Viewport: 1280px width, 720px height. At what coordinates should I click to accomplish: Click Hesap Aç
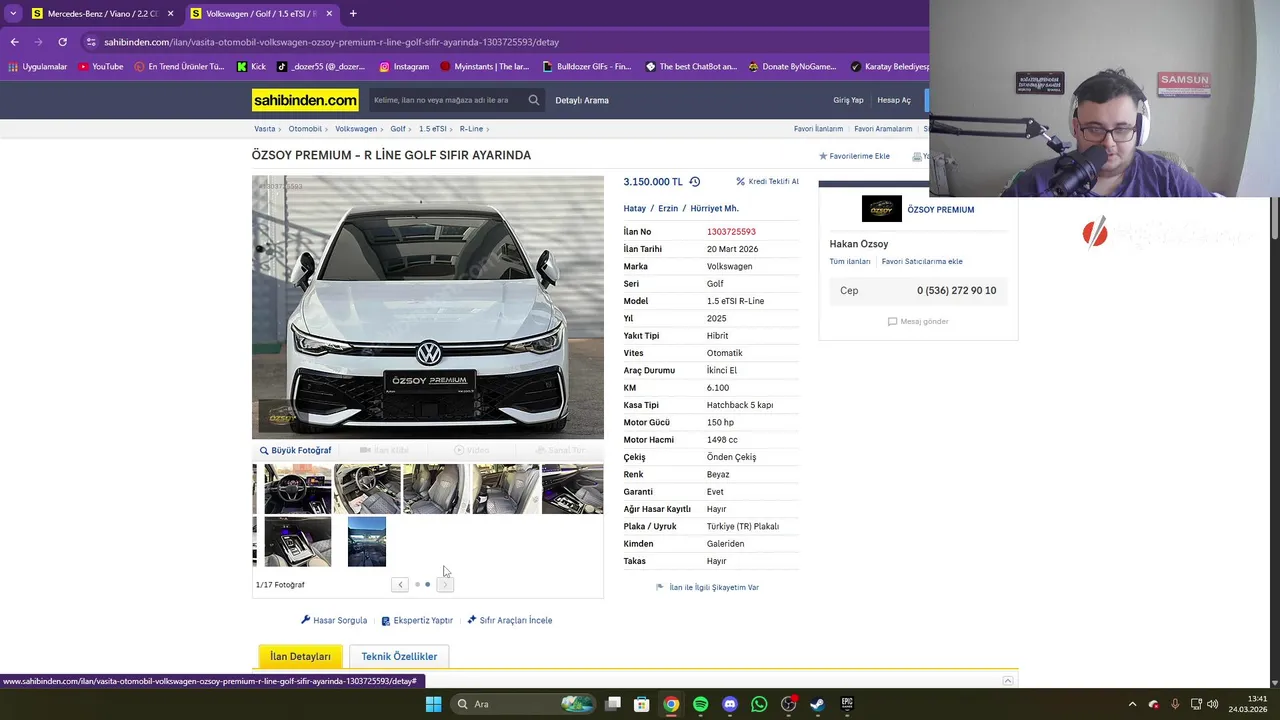pos(894,100)
